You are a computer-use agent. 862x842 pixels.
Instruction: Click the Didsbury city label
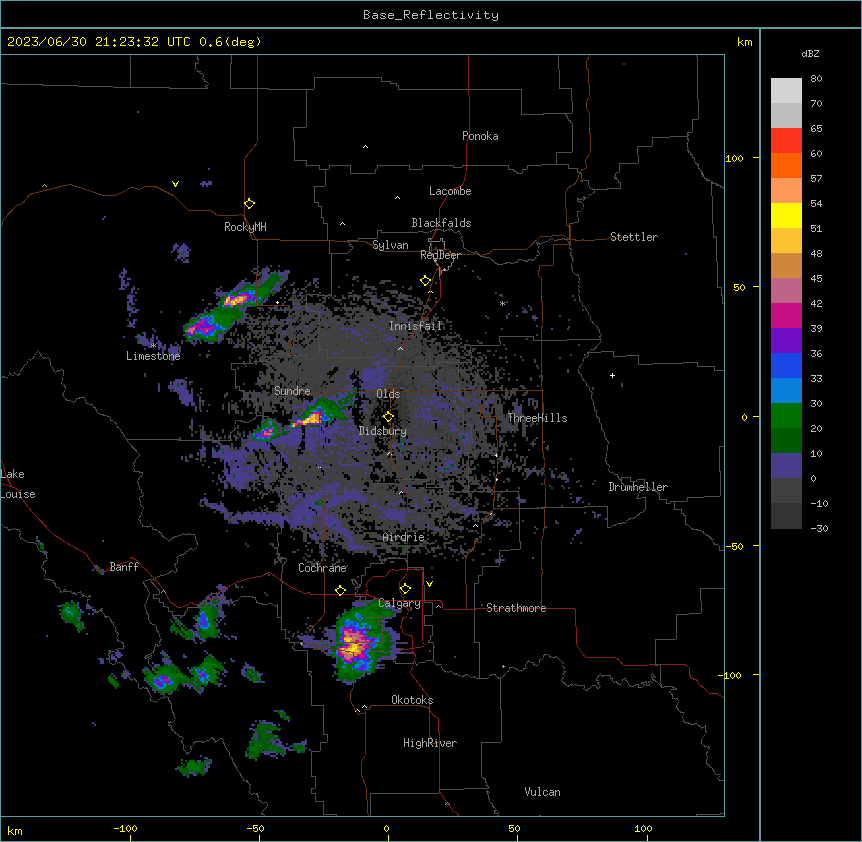point(383,431)
